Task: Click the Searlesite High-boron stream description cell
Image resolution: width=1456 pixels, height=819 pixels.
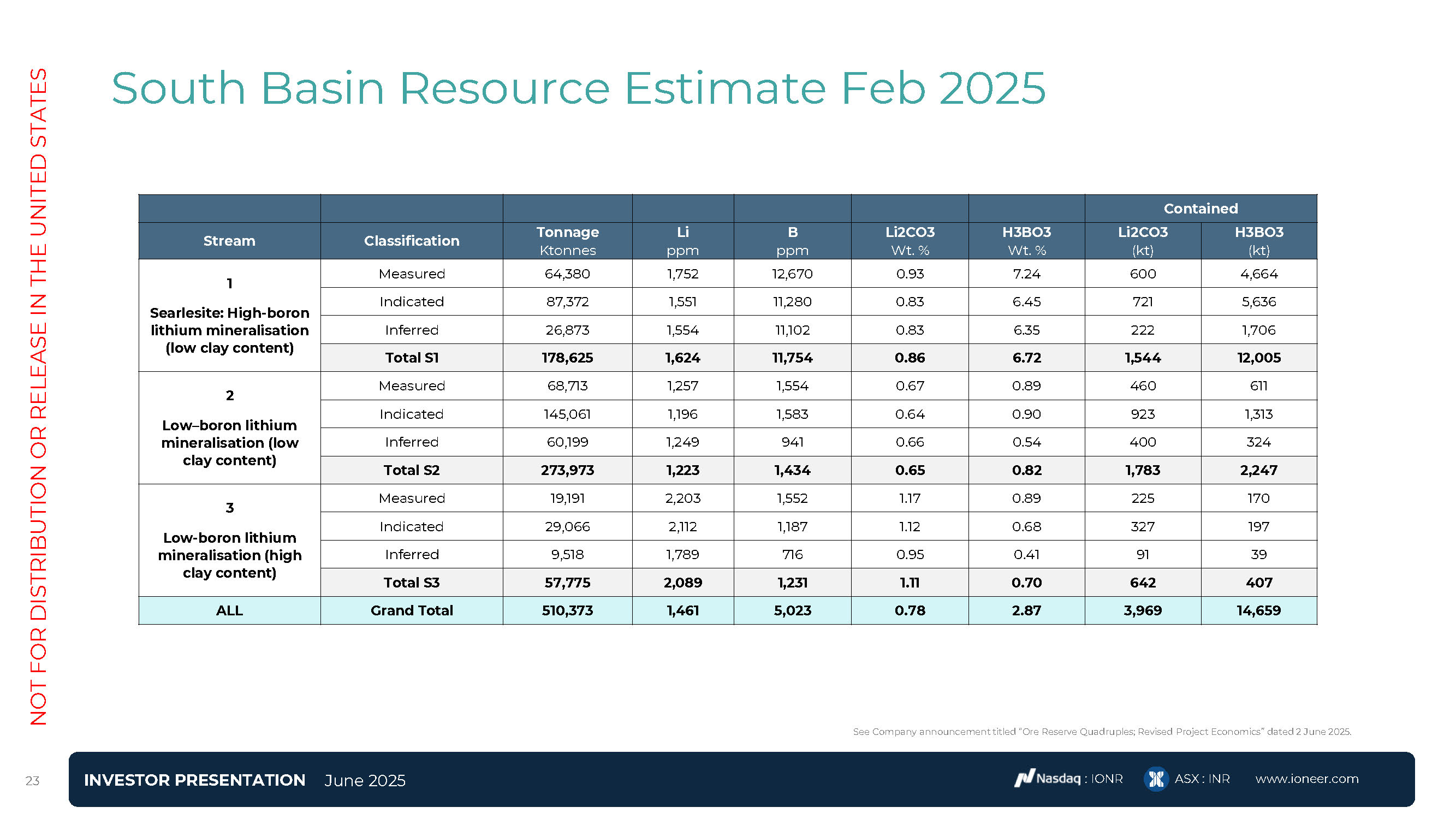Action: (x=229, y=330)
